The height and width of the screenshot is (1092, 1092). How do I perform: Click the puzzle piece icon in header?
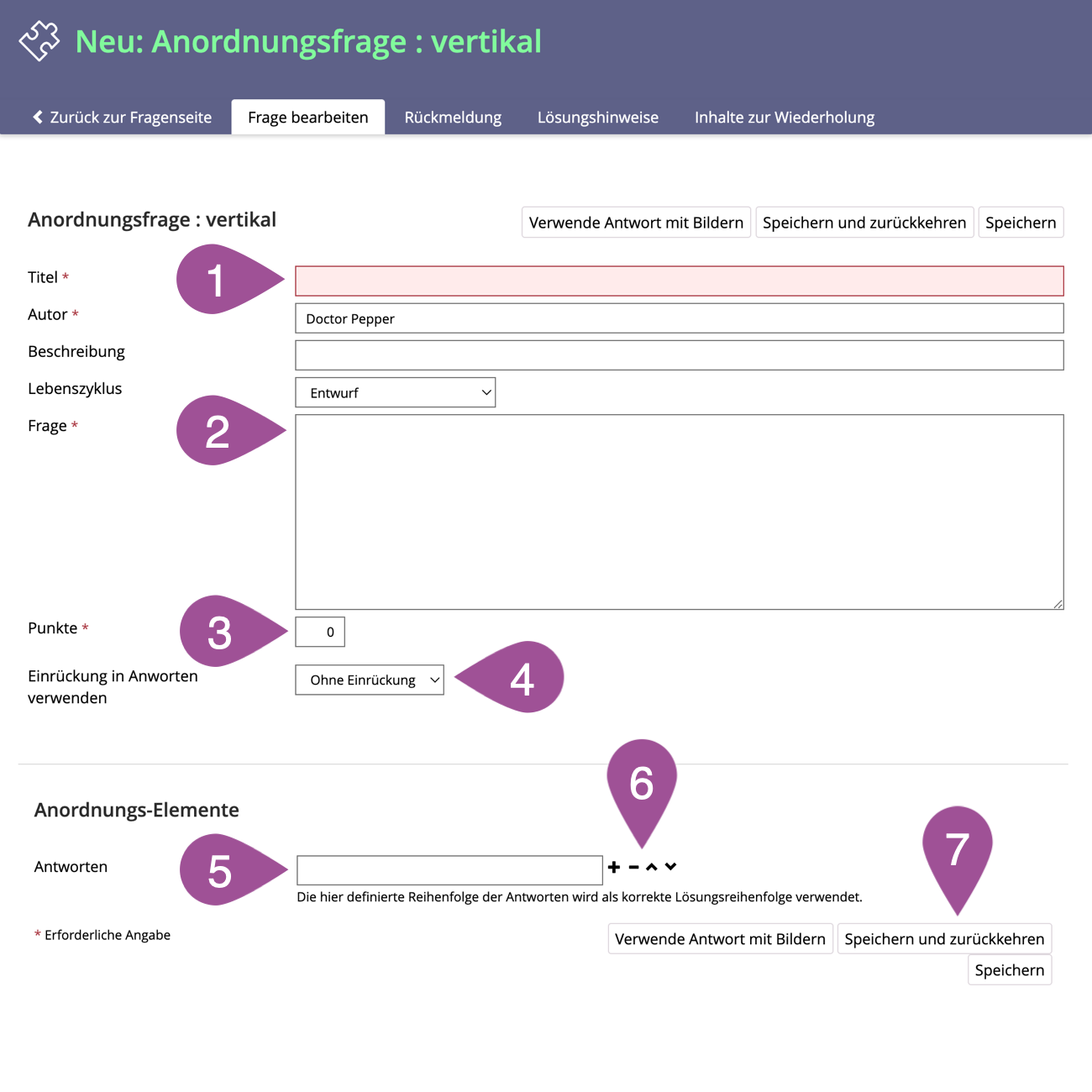tap(39, 41)
